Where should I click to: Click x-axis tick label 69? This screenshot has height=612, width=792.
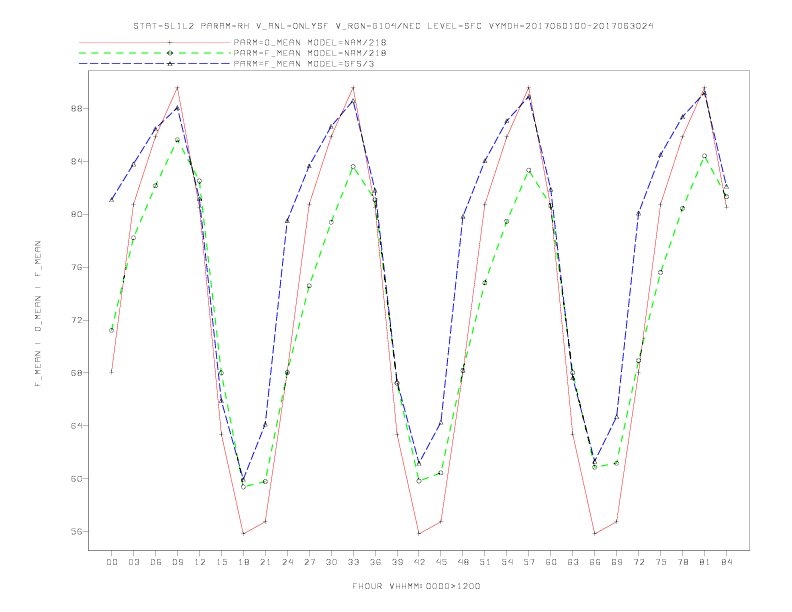click(617, 562)
